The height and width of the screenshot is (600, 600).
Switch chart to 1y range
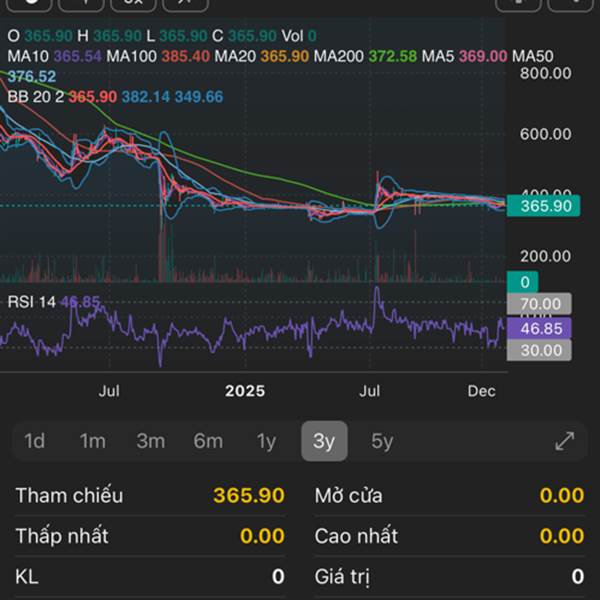point(266,441)
